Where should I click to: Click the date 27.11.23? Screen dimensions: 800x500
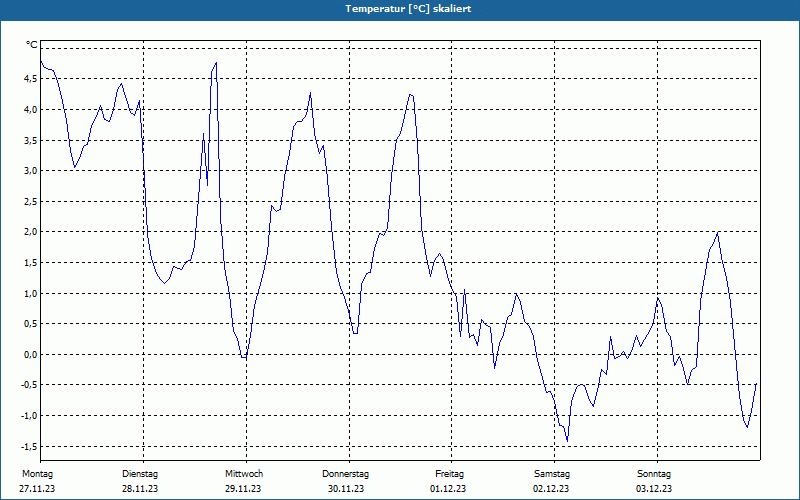tap(37, 489)
